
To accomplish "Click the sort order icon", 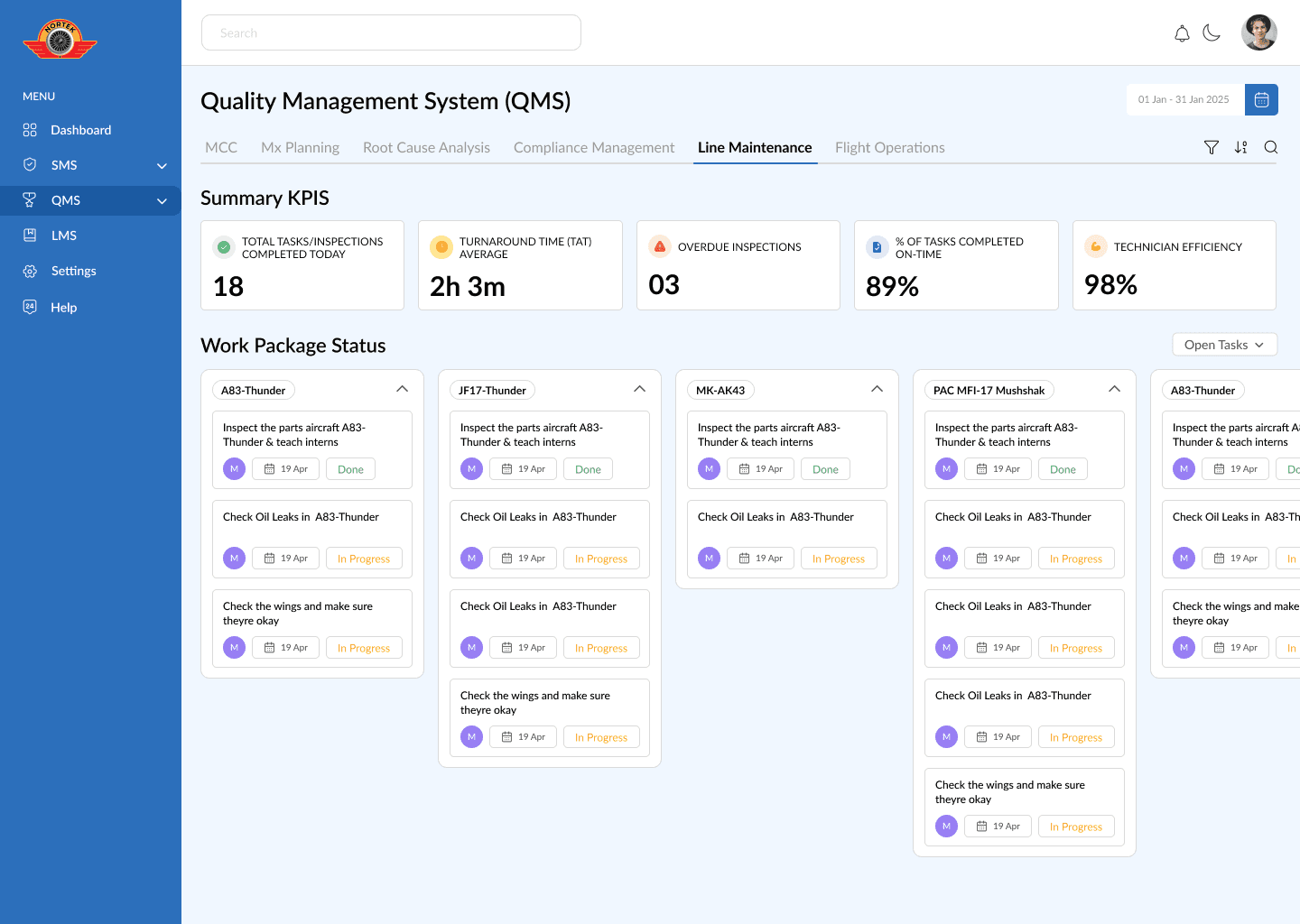I will [1241, 147].
